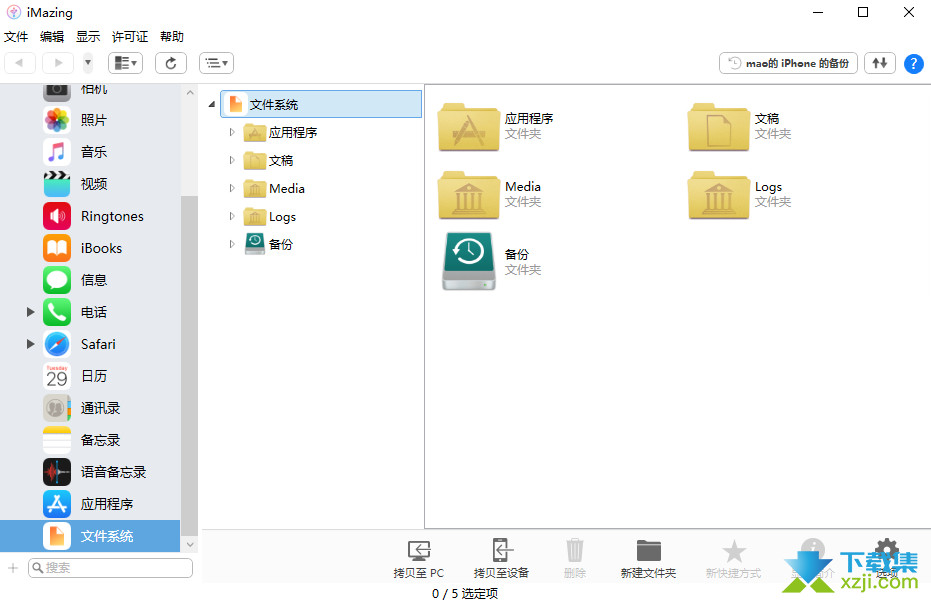The width and height of the screenshot is (931, 602).
Task: Click the Copy to Device icon (拷贝至设备)
Action: click(x=501, y=551)
